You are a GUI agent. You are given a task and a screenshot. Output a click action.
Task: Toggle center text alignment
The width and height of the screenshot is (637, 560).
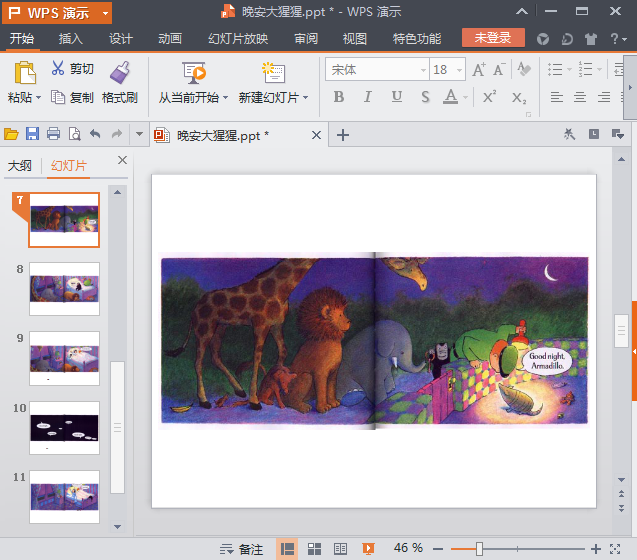pos(580,97)
